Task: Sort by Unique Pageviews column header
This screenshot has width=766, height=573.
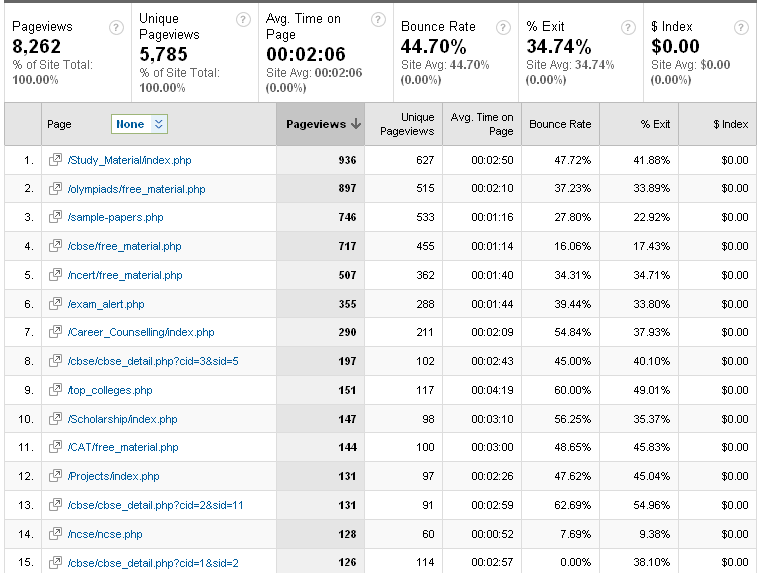Action: pos(407,124)
